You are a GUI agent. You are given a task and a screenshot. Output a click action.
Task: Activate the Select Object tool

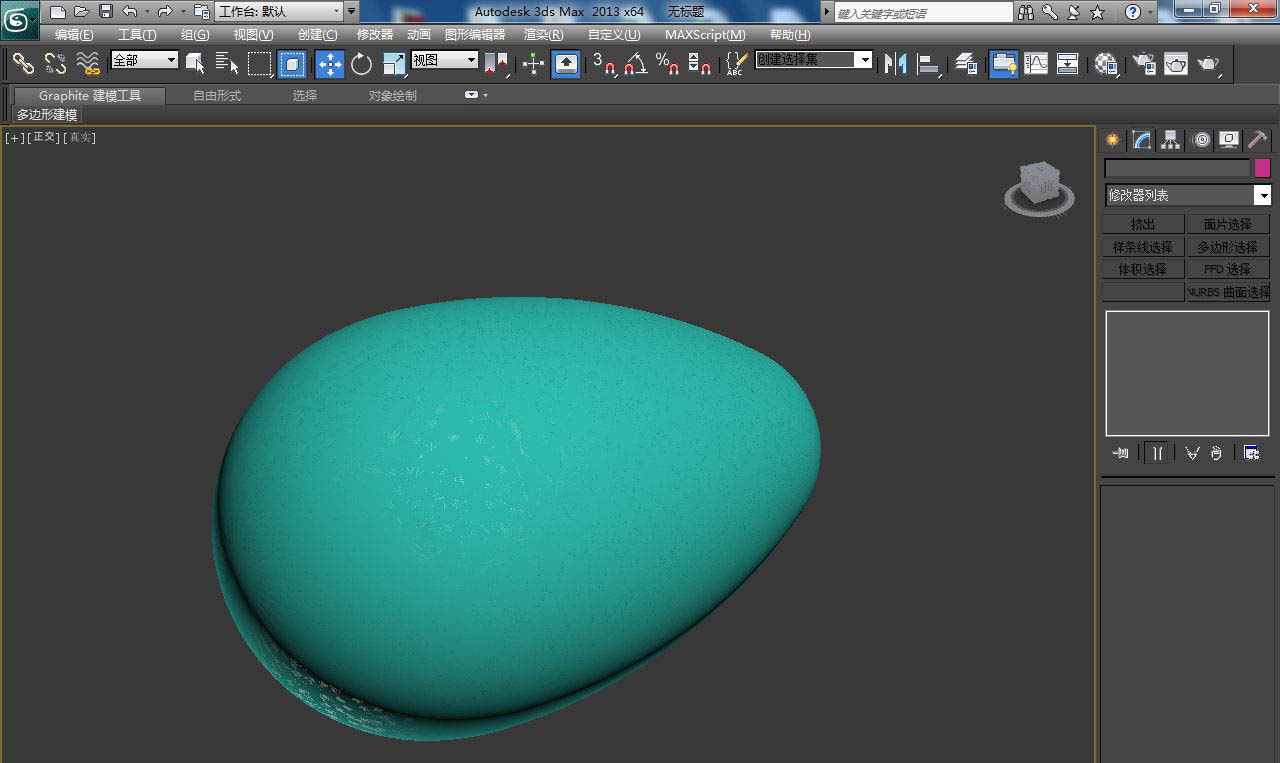pyautogui.click(x=195, y=64)
